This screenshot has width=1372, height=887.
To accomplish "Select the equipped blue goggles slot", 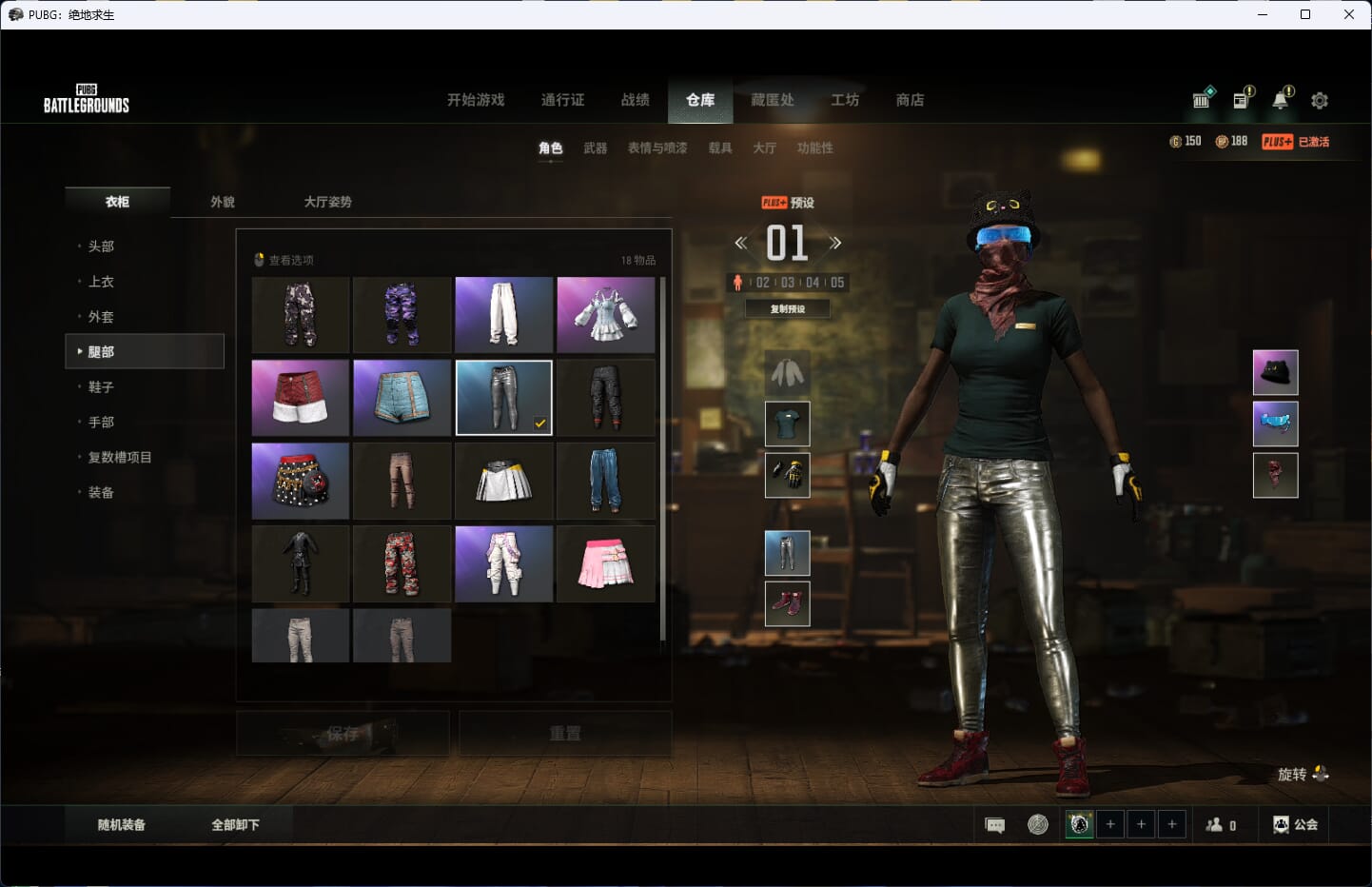I will (1275, 424).
